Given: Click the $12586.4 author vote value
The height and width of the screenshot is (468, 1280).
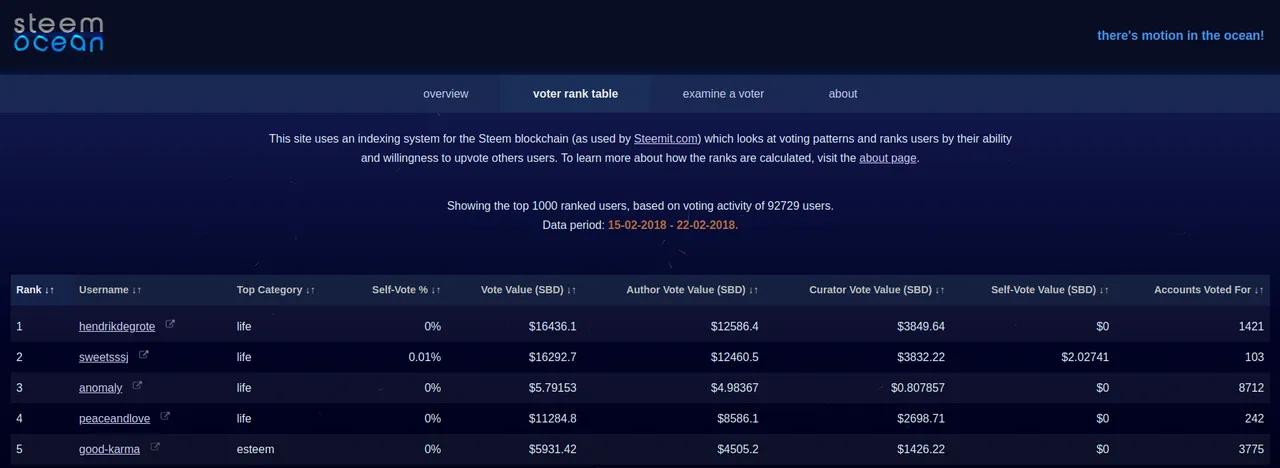Looking at the screenshot, I should pos(734,326).
